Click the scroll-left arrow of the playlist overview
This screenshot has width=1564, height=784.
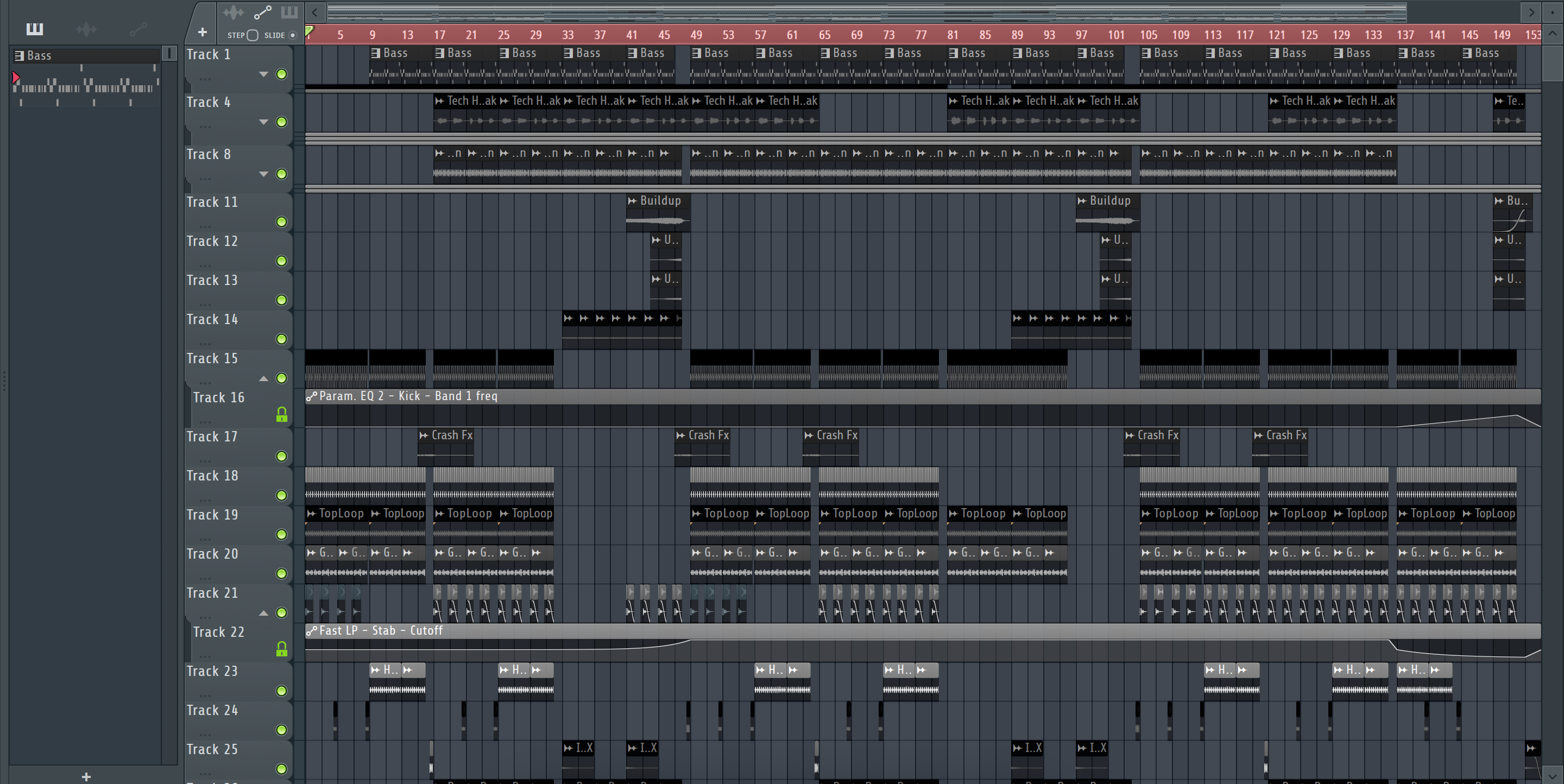[x=314, y=12]
